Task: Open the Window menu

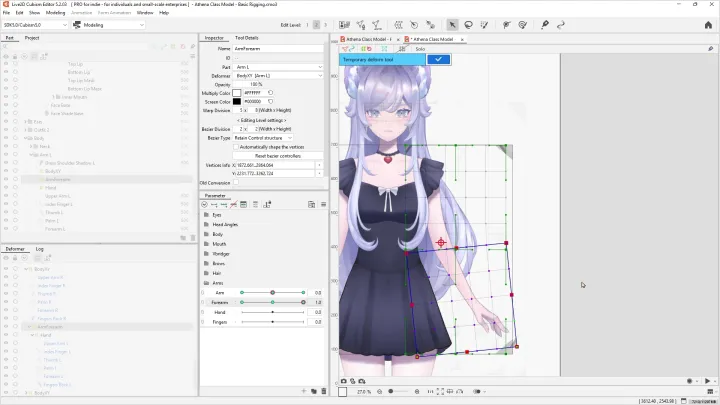Action: pyautogui.click(x=145, y=12)
